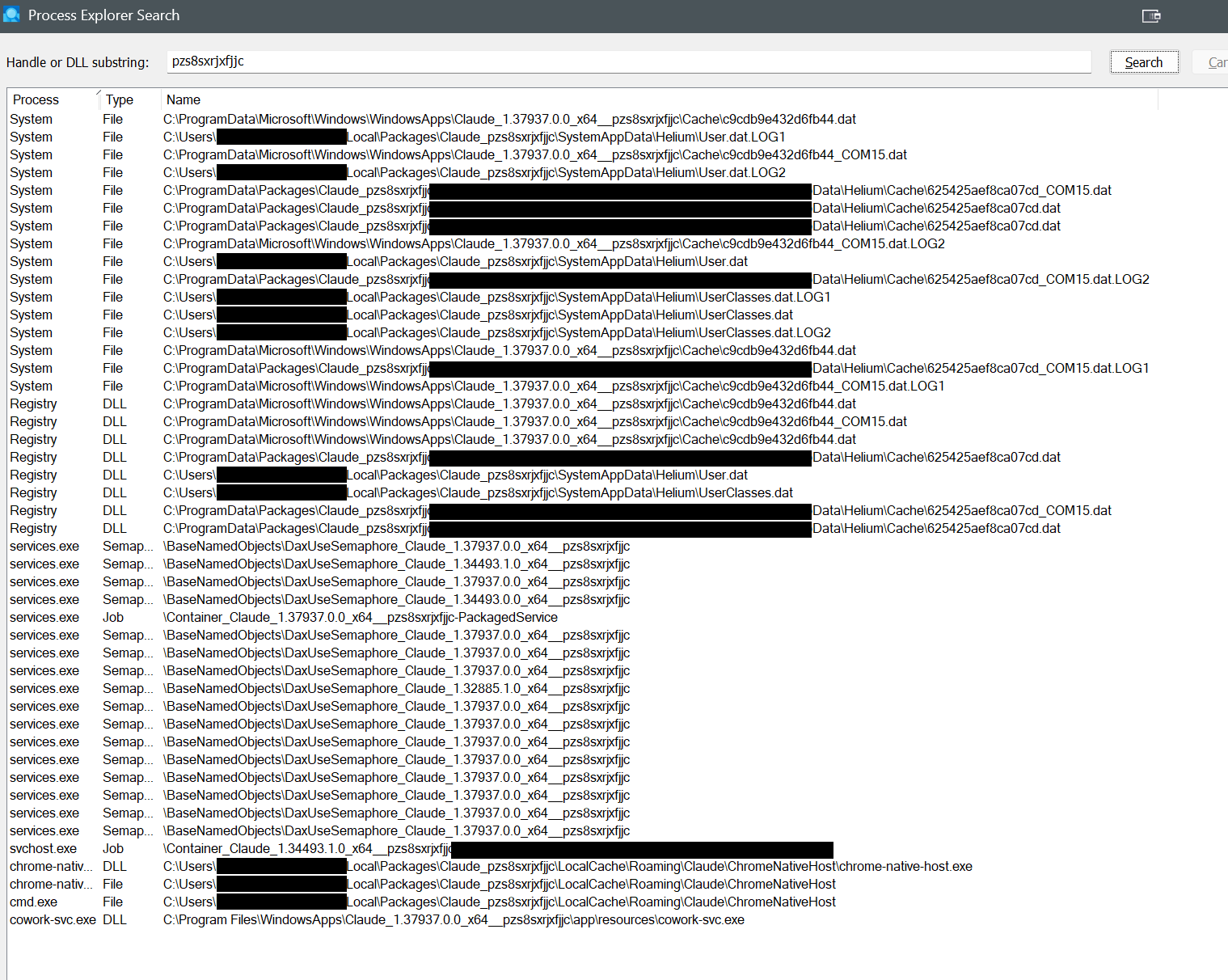Select the System row ending in User.dat.LOG1
Image resolution: width=1228 pixels, height=980 pixels.
point(583,137)
